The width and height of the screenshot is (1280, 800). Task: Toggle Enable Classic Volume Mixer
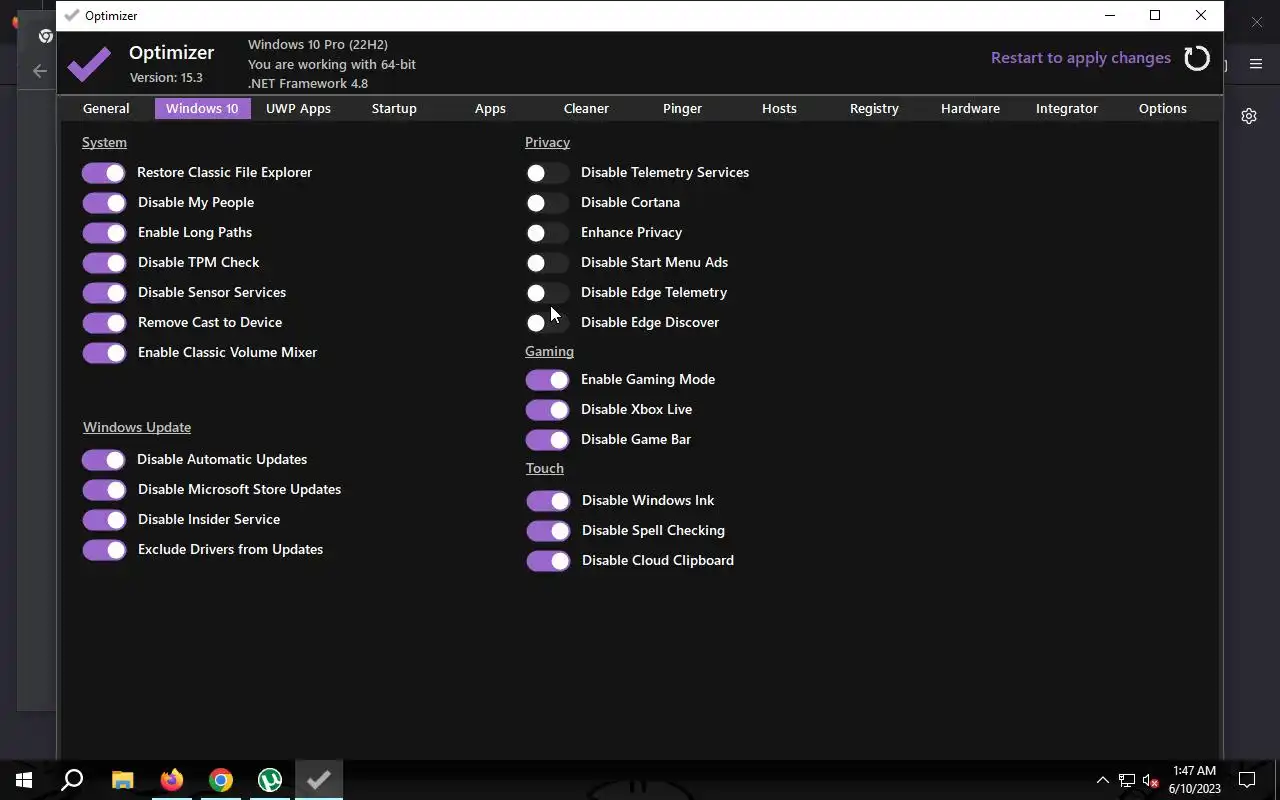(x=104, y=353)
